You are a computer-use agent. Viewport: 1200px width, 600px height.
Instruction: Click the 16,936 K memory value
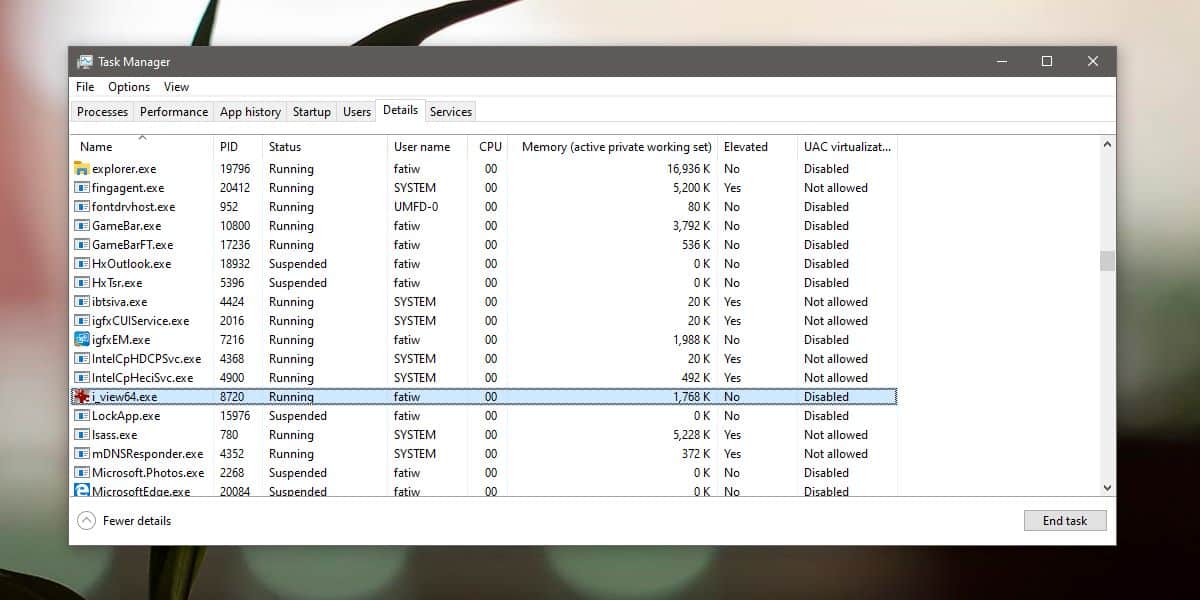point(688,169)
